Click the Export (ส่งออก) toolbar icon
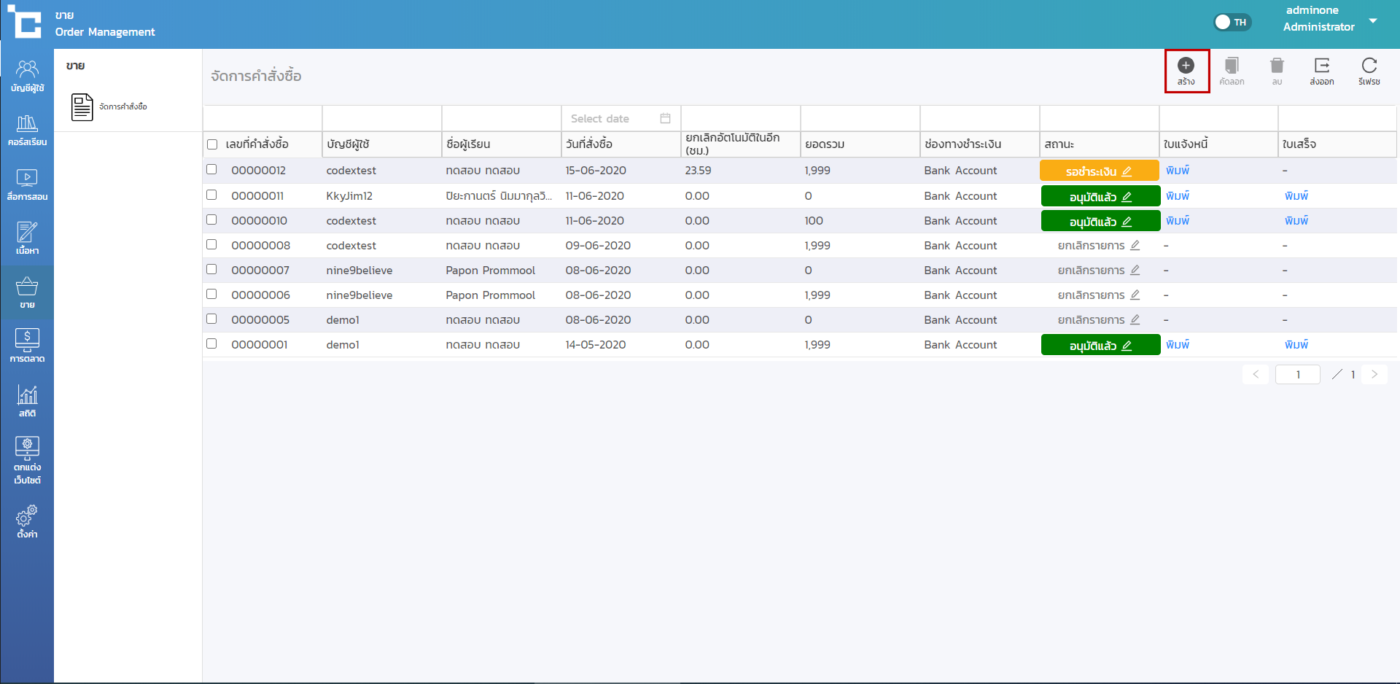This screenshot has width=1400, height=684. [1321, 66]
